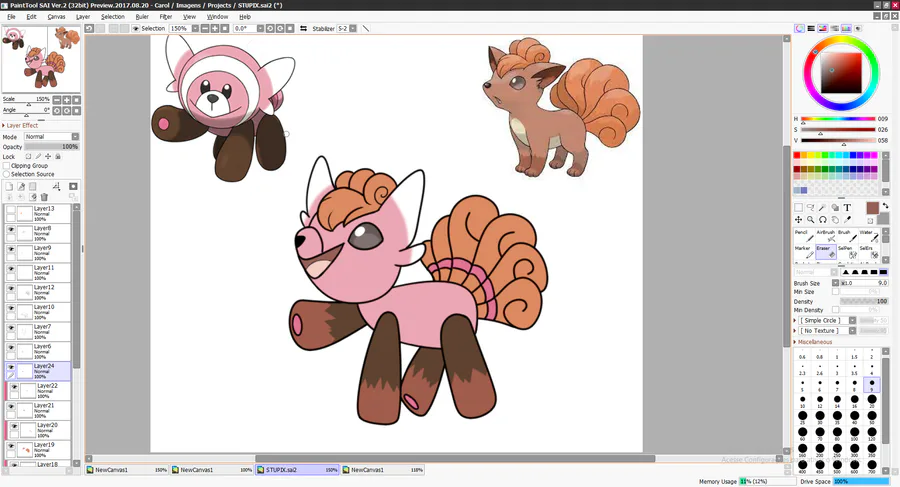
Task: Toggle visibility of Layer9
Action: (x=11, y=249)
